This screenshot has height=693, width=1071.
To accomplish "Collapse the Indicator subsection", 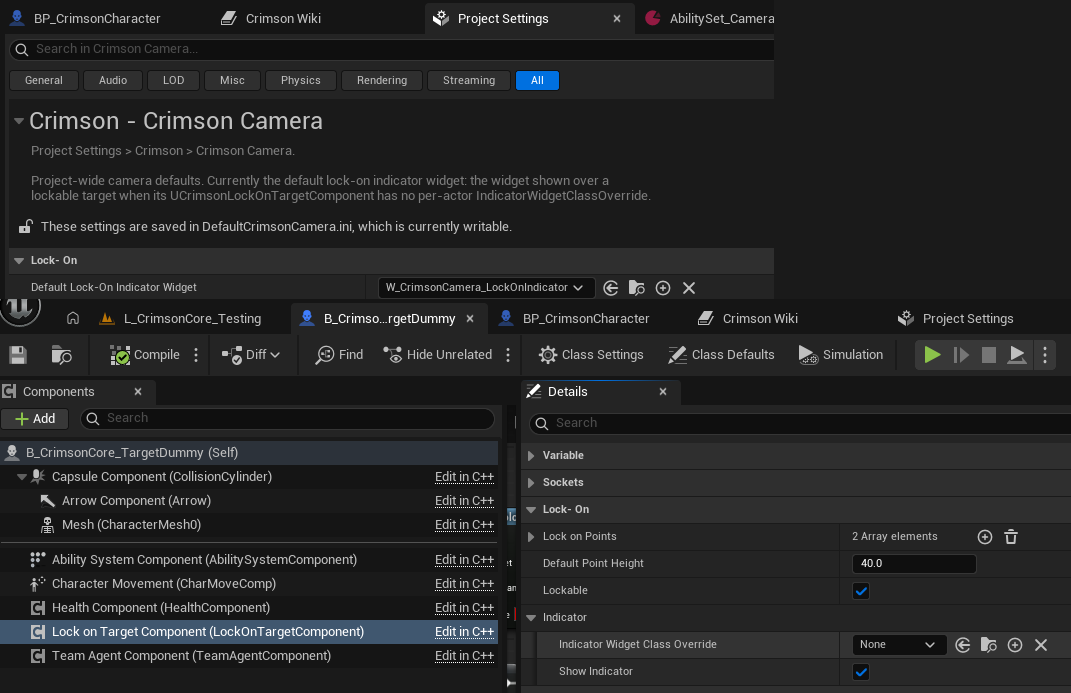I will (531, 617).
